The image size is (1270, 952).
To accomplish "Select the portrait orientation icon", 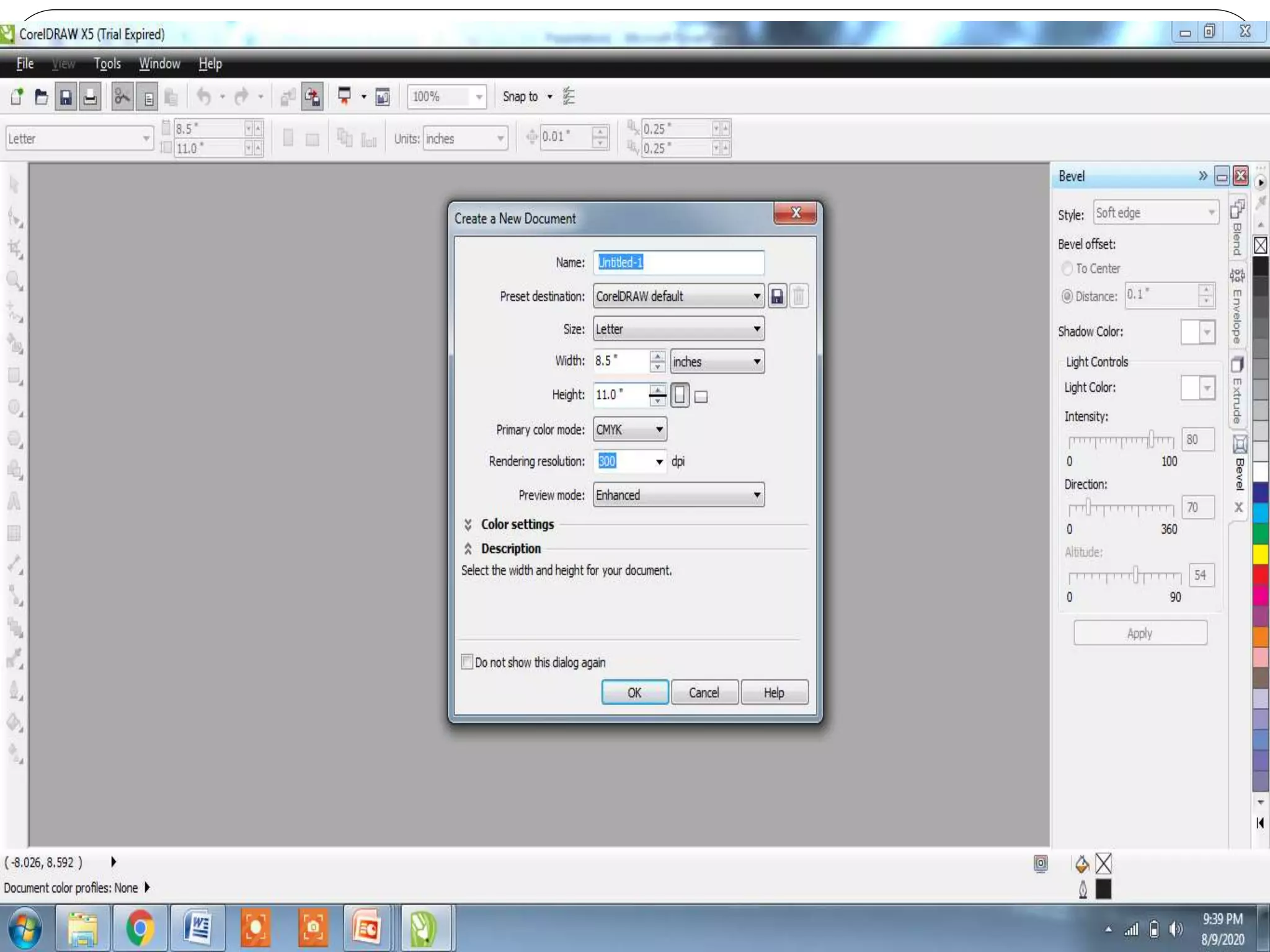I will click(x=680, y=395).
